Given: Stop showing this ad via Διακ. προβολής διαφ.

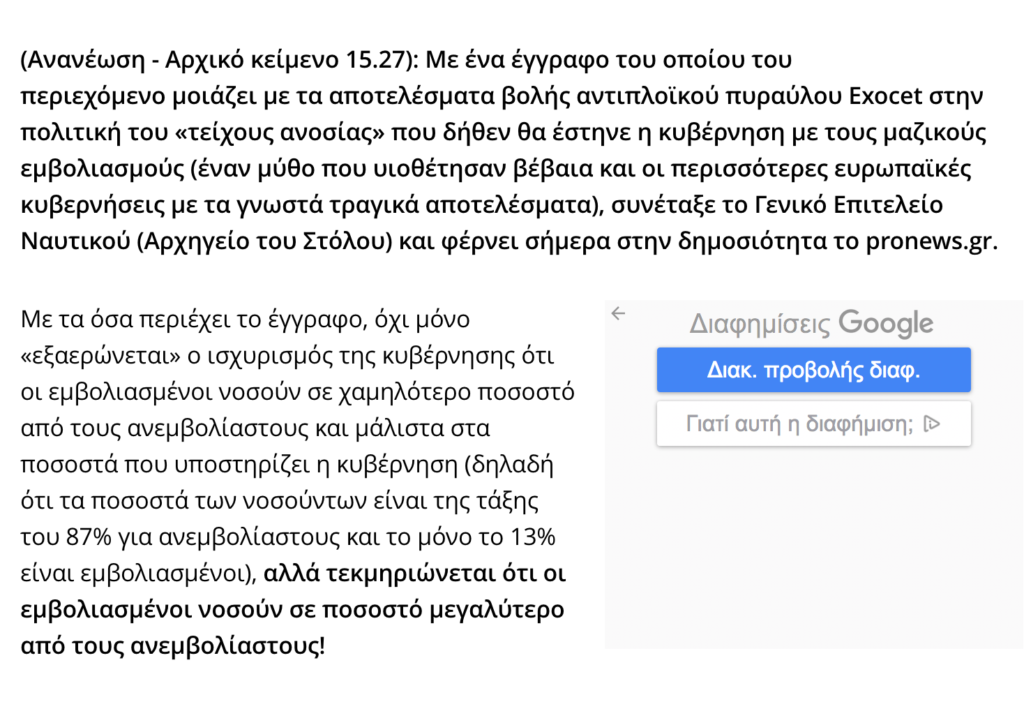Looking at the screenshot, I should click(814, 370).
